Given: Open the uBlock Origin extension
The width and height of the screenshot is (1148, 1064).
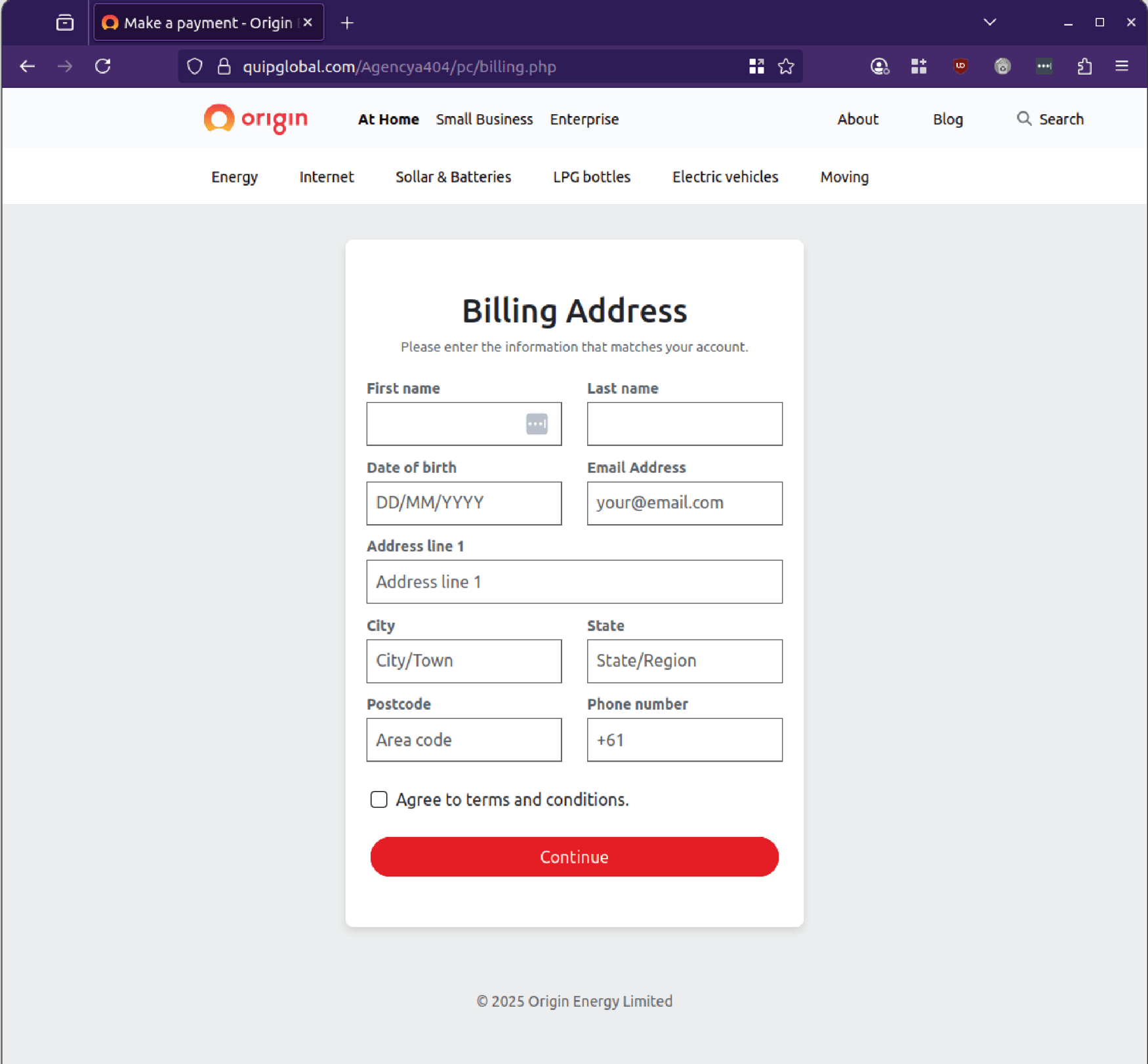Looking at the screenshot, I should (960, 66).
